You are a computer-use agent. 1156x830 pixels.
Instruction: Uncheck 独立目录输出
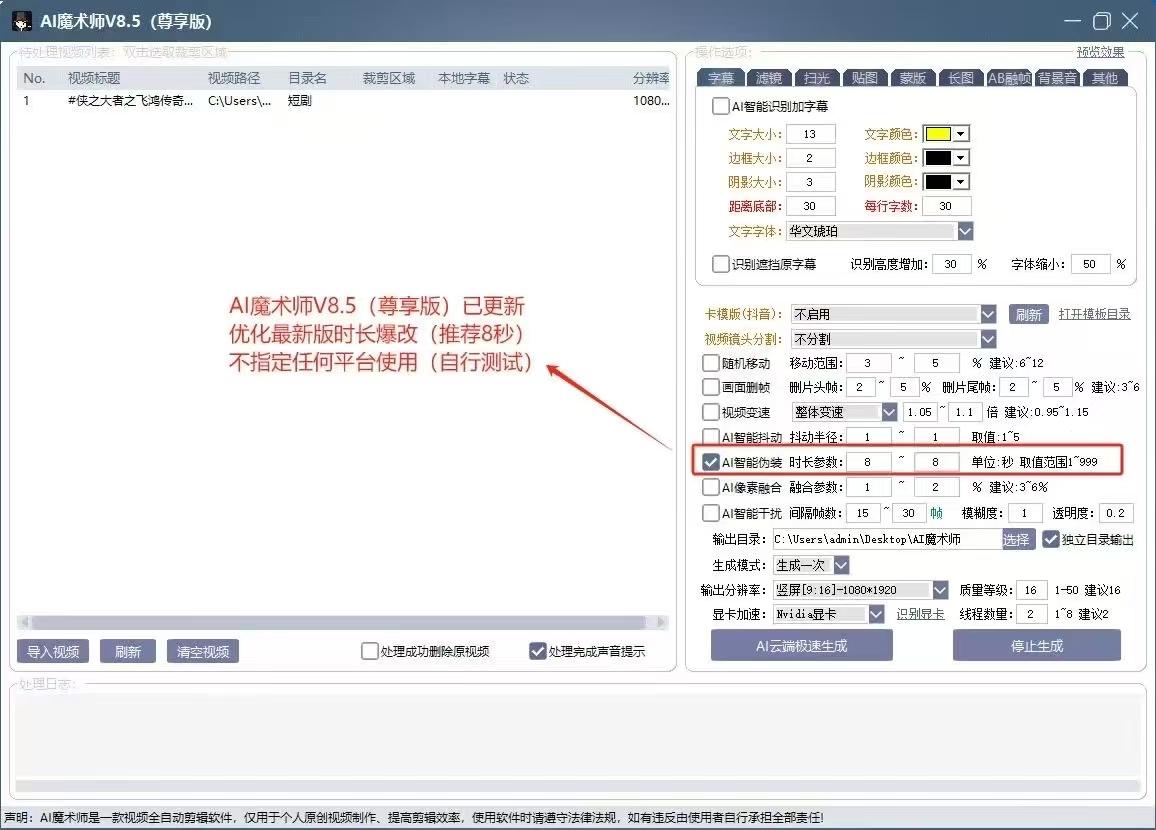click(x=1050, y=539)
